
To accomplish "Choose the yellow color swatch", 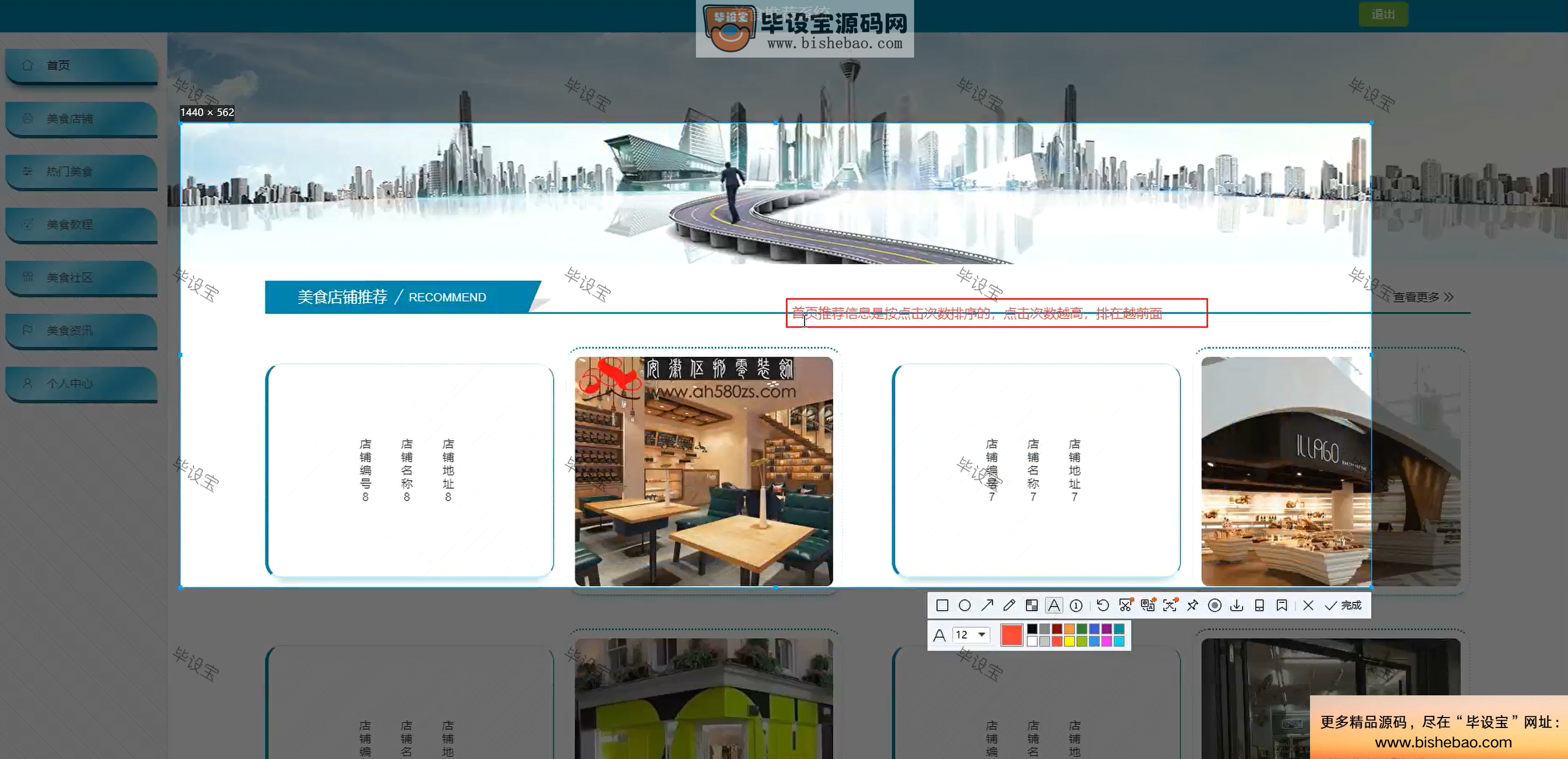I will (1070, 641).
